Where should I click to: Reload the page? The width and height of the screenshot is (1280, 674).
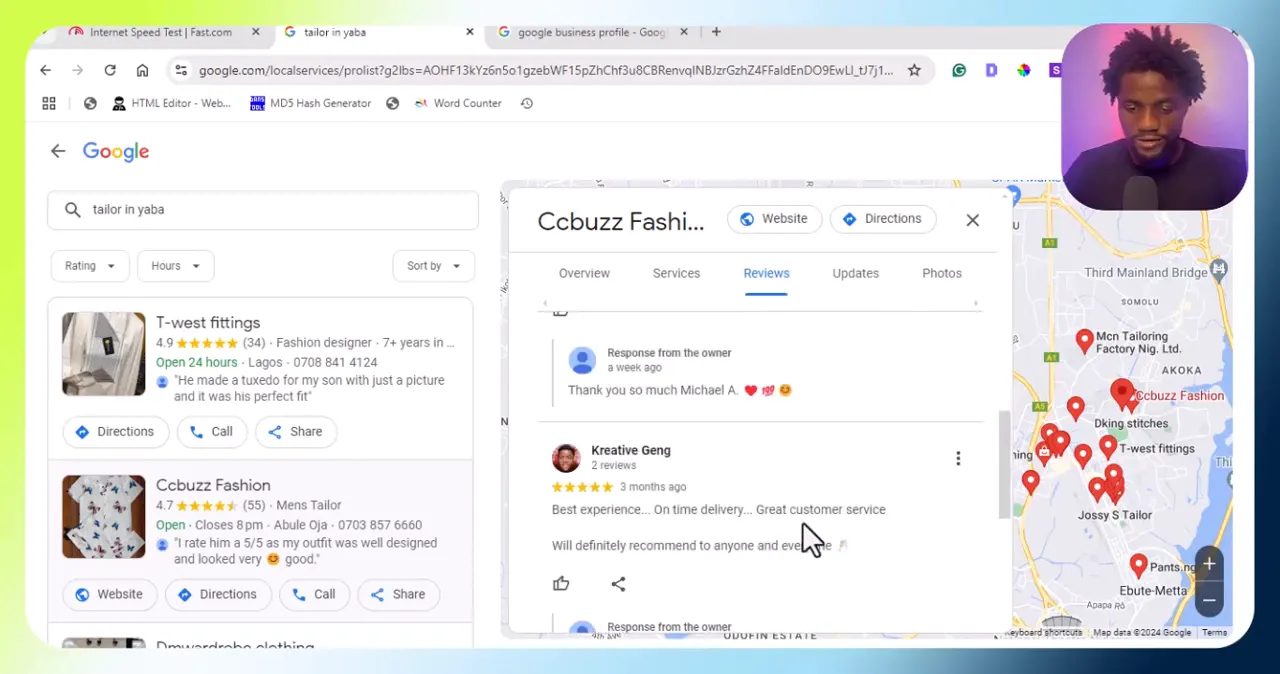pos(110,70)
